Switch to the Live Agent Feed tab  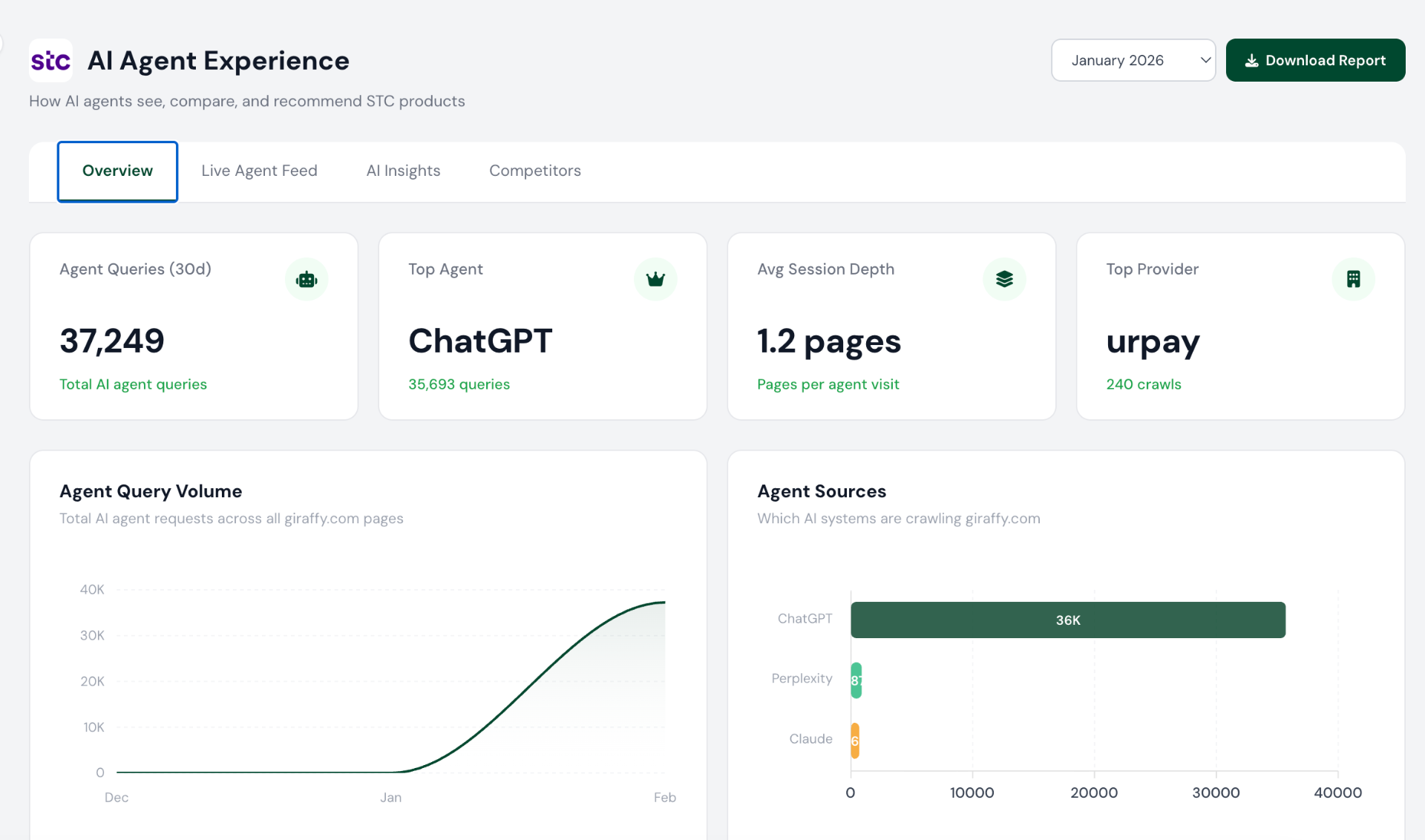click(259, 171)
